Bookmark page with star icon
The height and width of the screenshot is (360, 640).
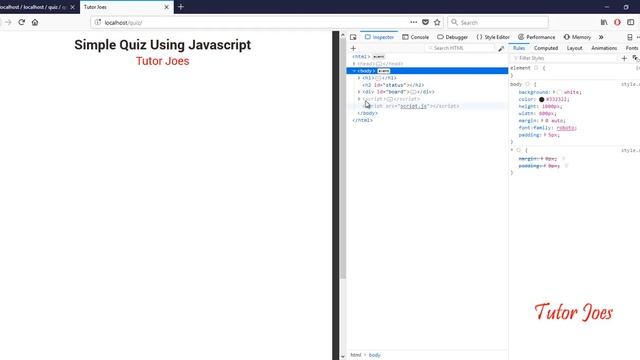coord(437,22)
